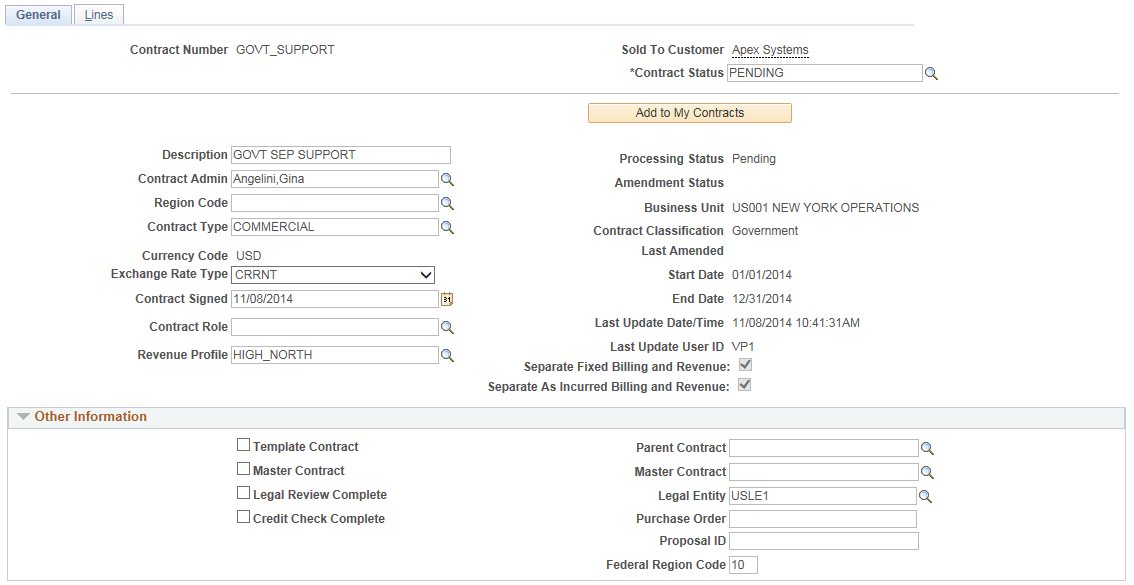Switch to the Lines tab
The width and height of the screenshot is (1134, 585).
coord(98,14)
